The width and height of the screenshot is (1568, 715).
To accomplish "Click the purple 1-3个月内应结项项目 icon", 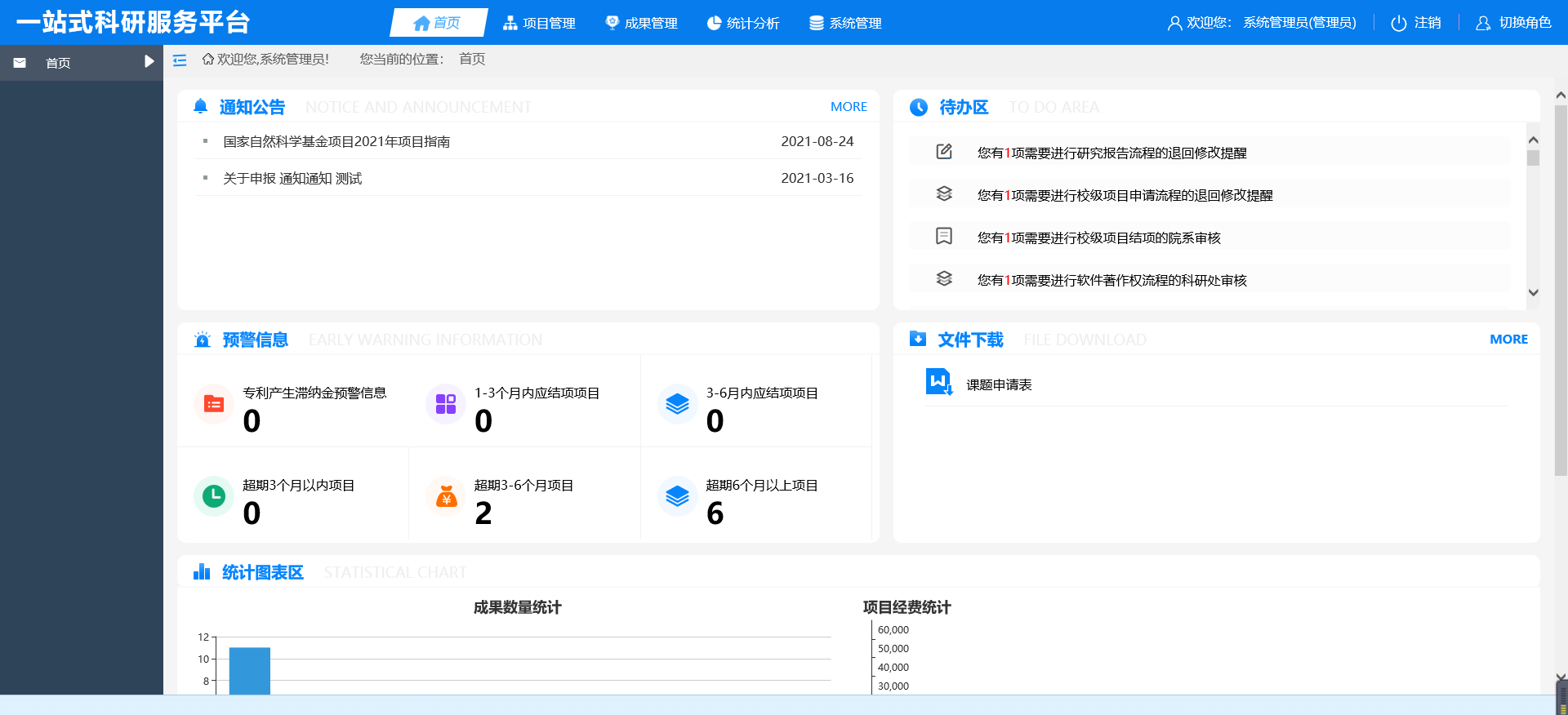I will (446, 404).
